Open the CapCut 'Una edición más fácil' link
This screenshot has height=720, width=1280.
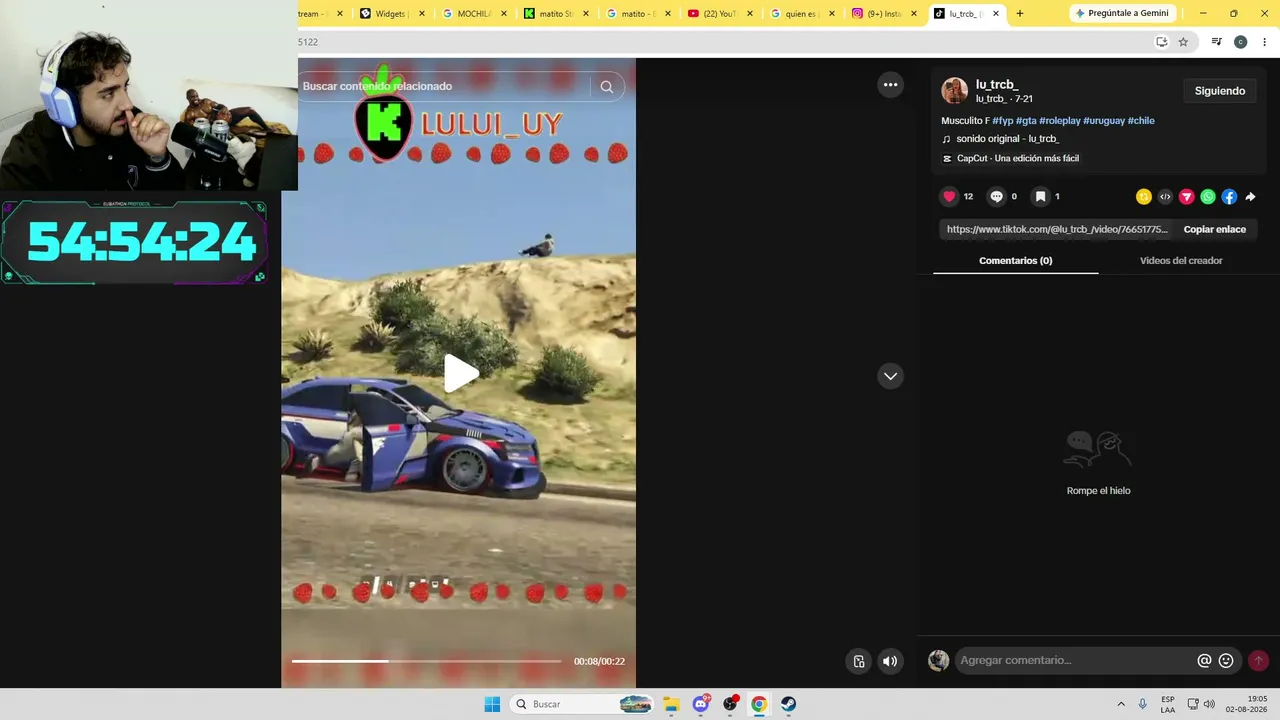pyautogui.click(x=1011, y=158)
